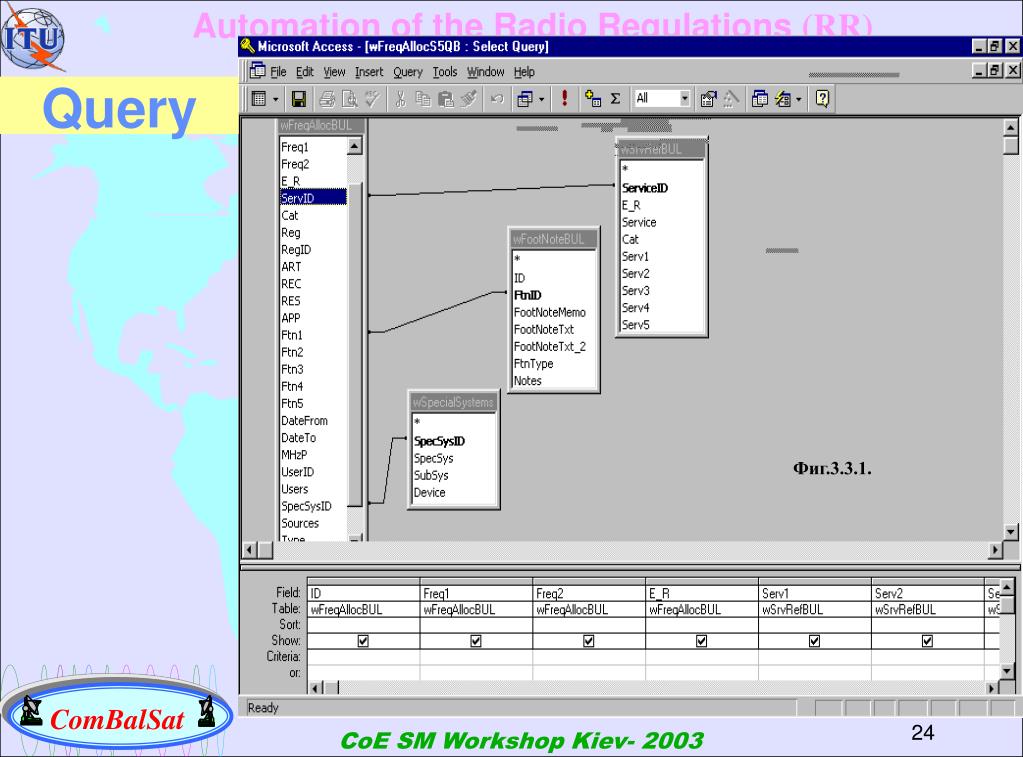Viewport: 1023px width, 757px height.
Task: Click the Show Table icon
Action: (592, 99)
